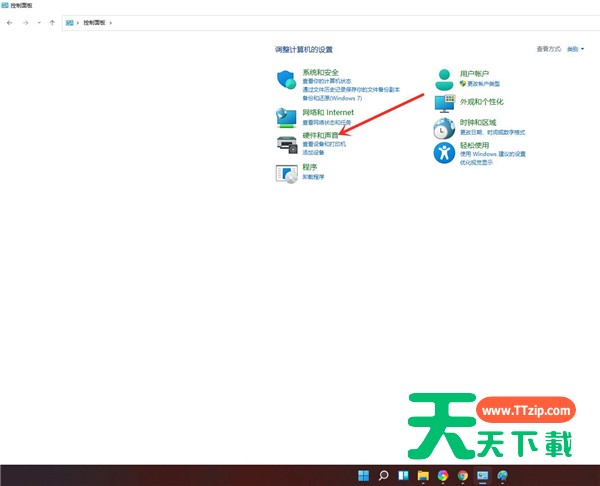
Task: Open the 网络和 Internet heading link
Action: [x=328, y=112]
